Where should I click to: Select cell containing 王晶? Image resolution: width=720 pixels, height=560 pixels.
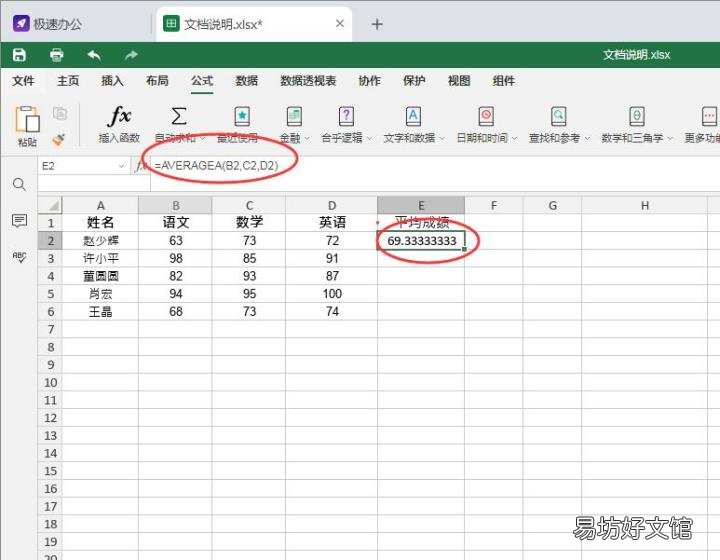(101, 312)
